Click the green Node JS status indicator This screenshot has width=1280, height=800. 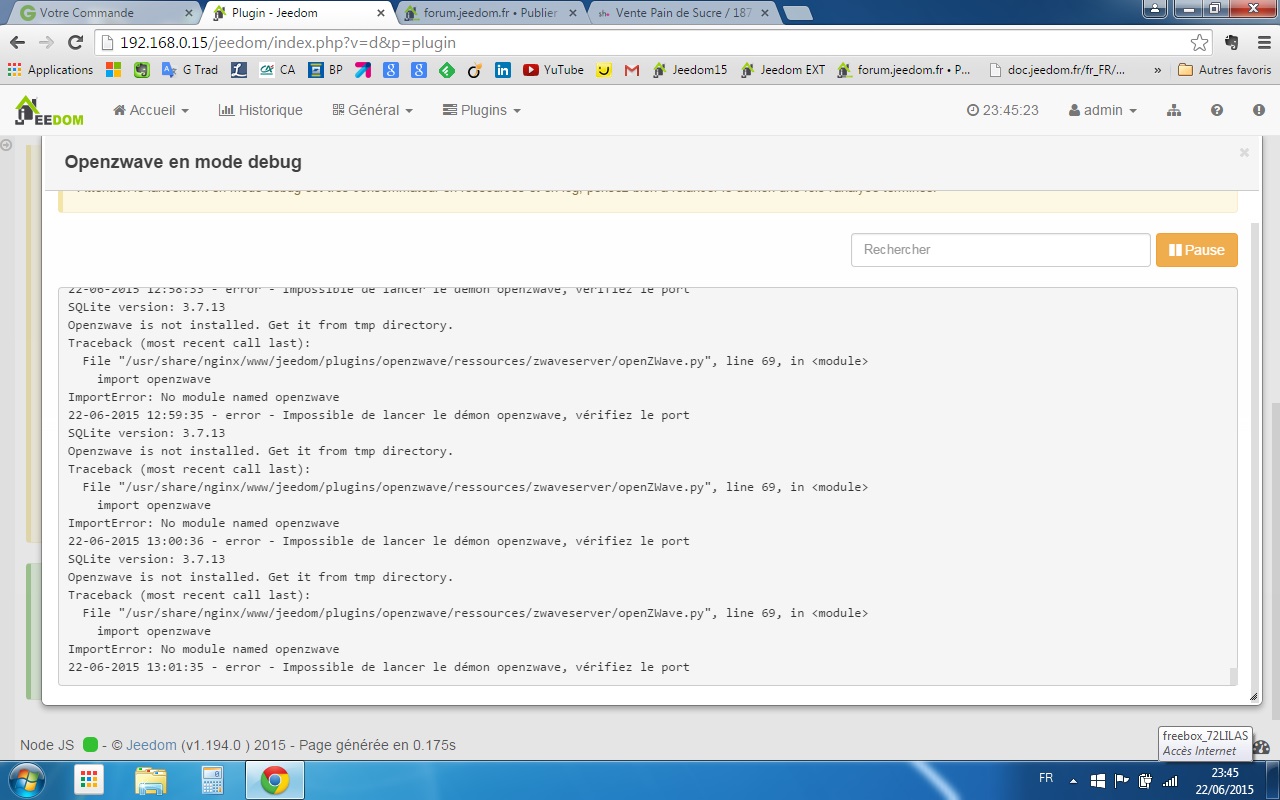click(x=90, y=745)
